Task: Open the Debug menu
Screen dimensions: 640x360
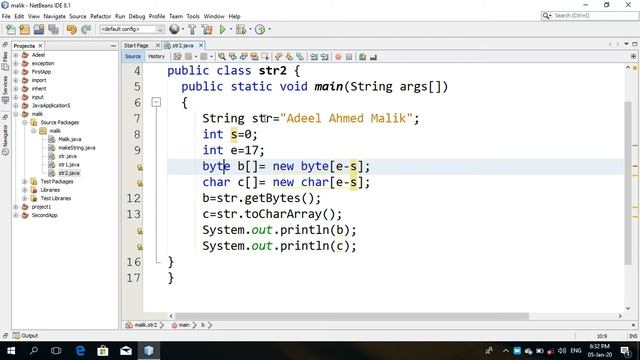Action: coord(137,16)
